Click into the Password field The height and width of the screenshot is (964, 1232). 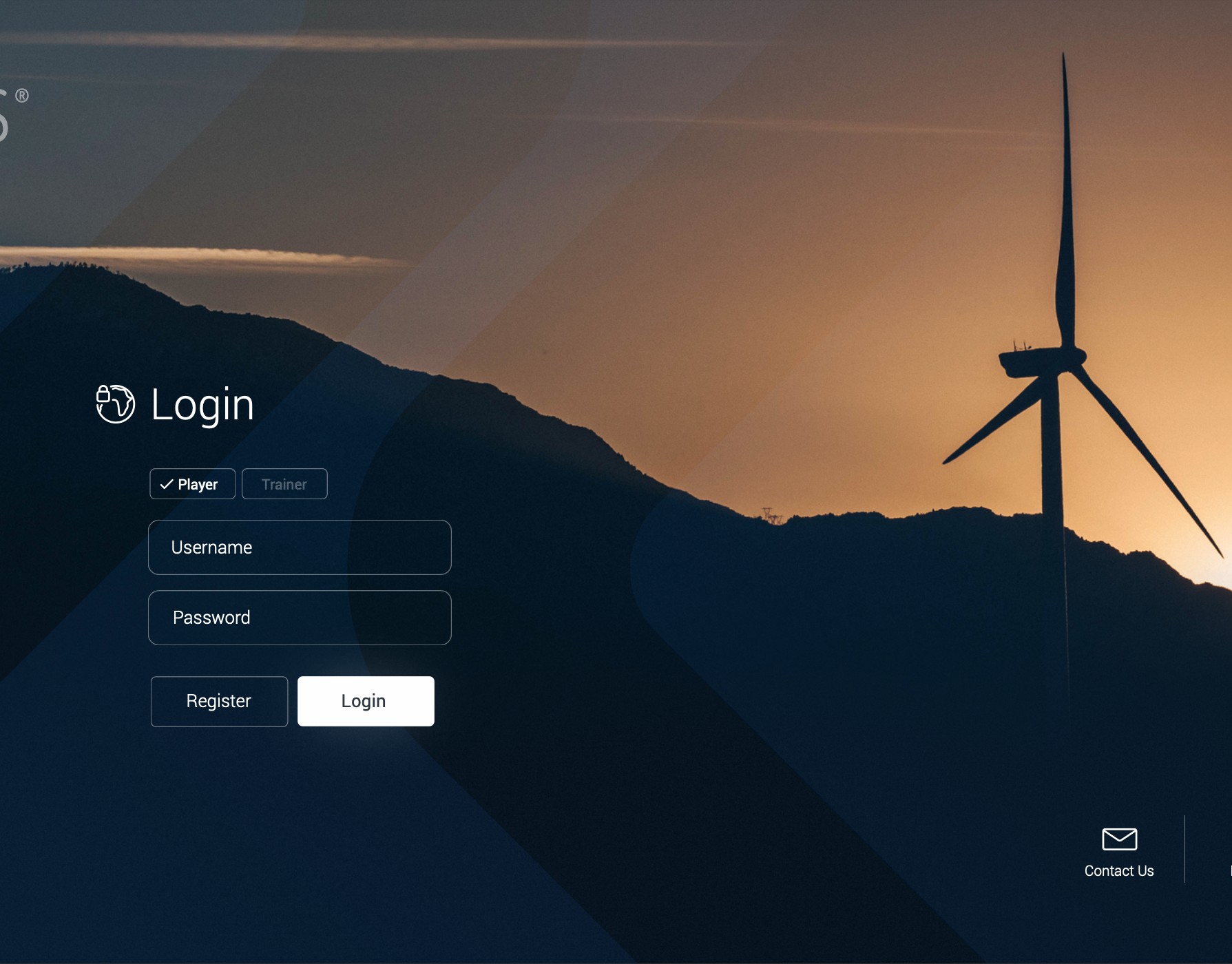(300, 618)
